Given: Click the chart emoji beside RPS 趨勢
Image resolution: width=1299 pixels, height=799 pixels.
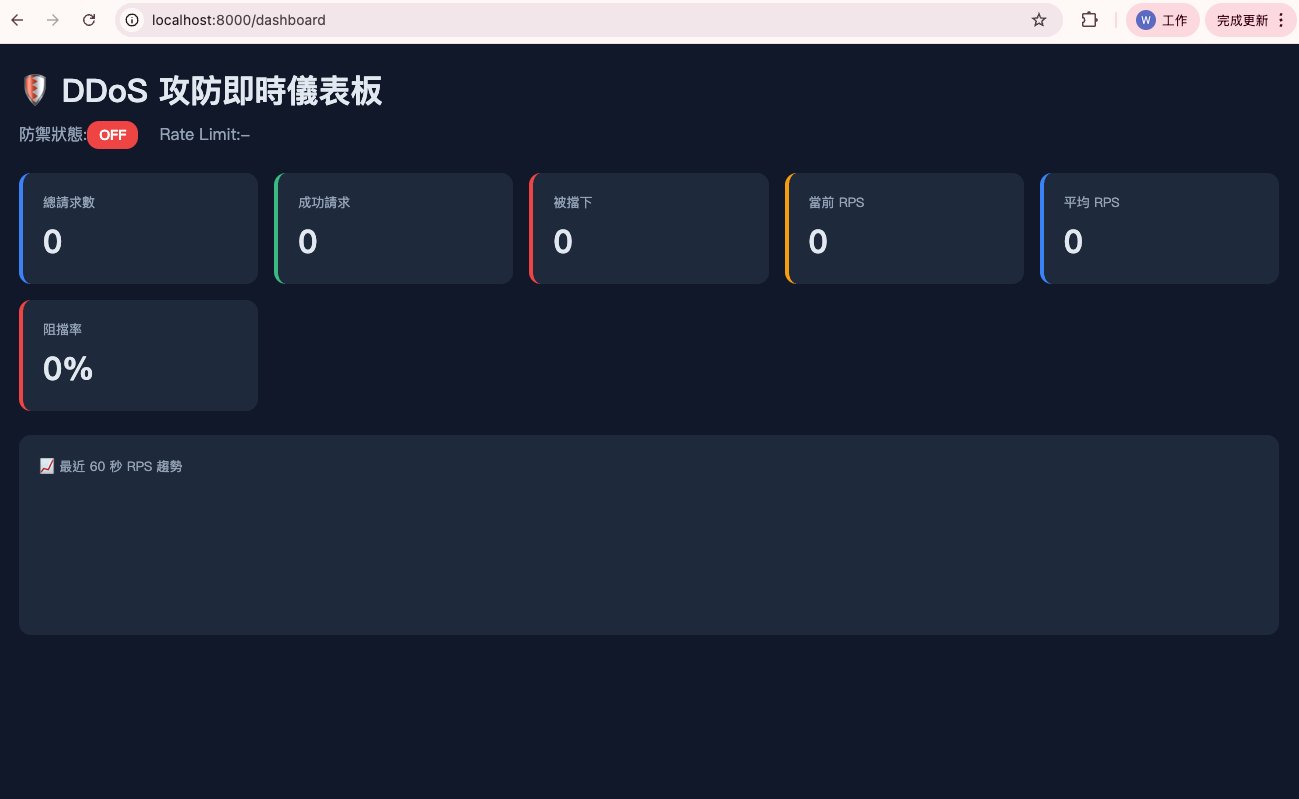Looking at the screenshot, I should (47, 466).
